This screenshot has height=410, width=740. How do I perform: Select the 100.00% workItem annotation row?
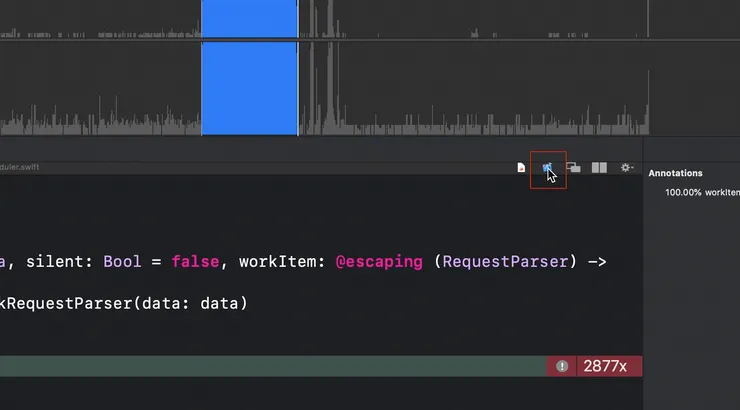tap(702, 192)
